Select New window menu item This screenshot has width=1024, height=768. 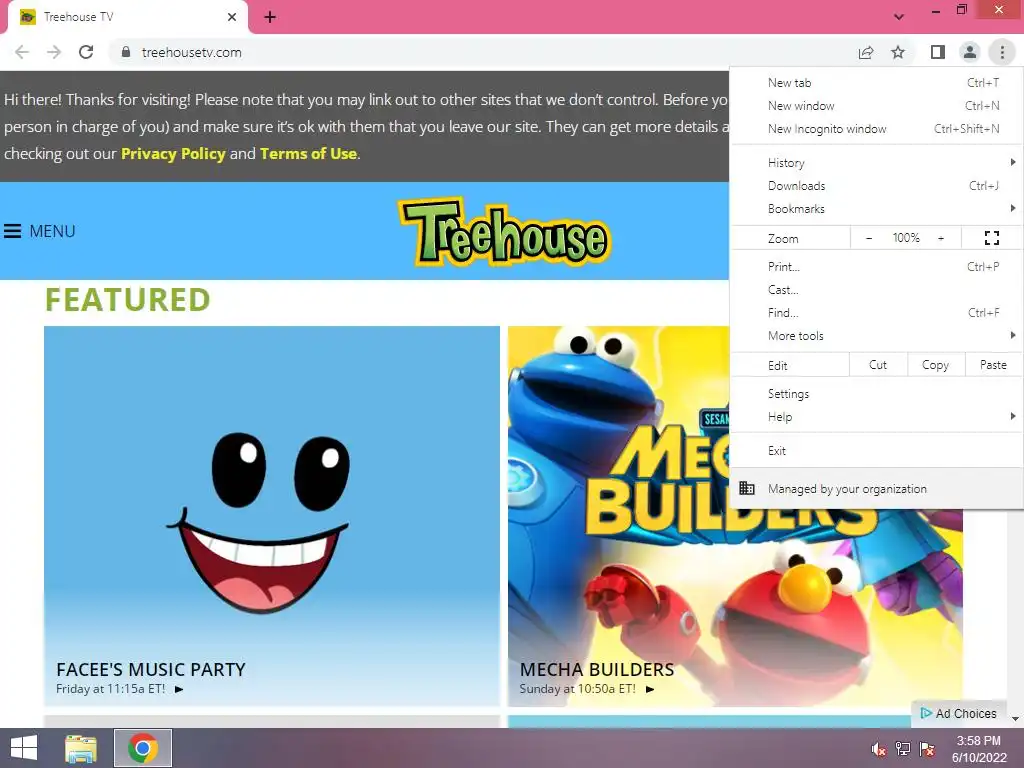pos(876,106)
